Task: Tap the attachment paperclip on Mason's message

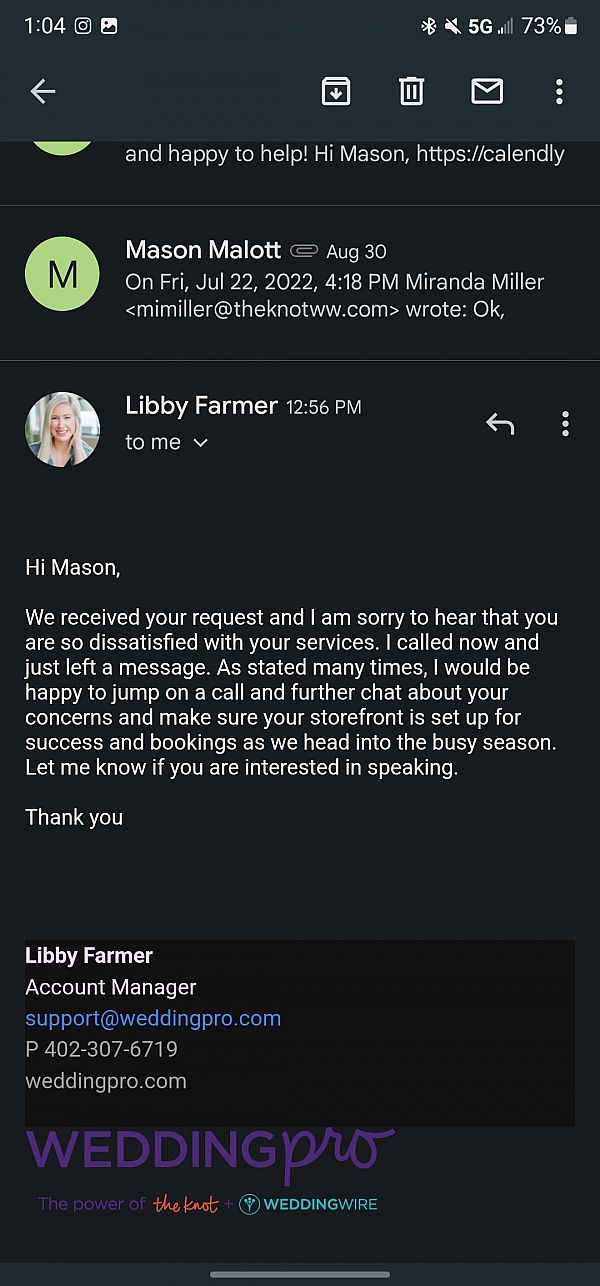Action: click(304, 251)
